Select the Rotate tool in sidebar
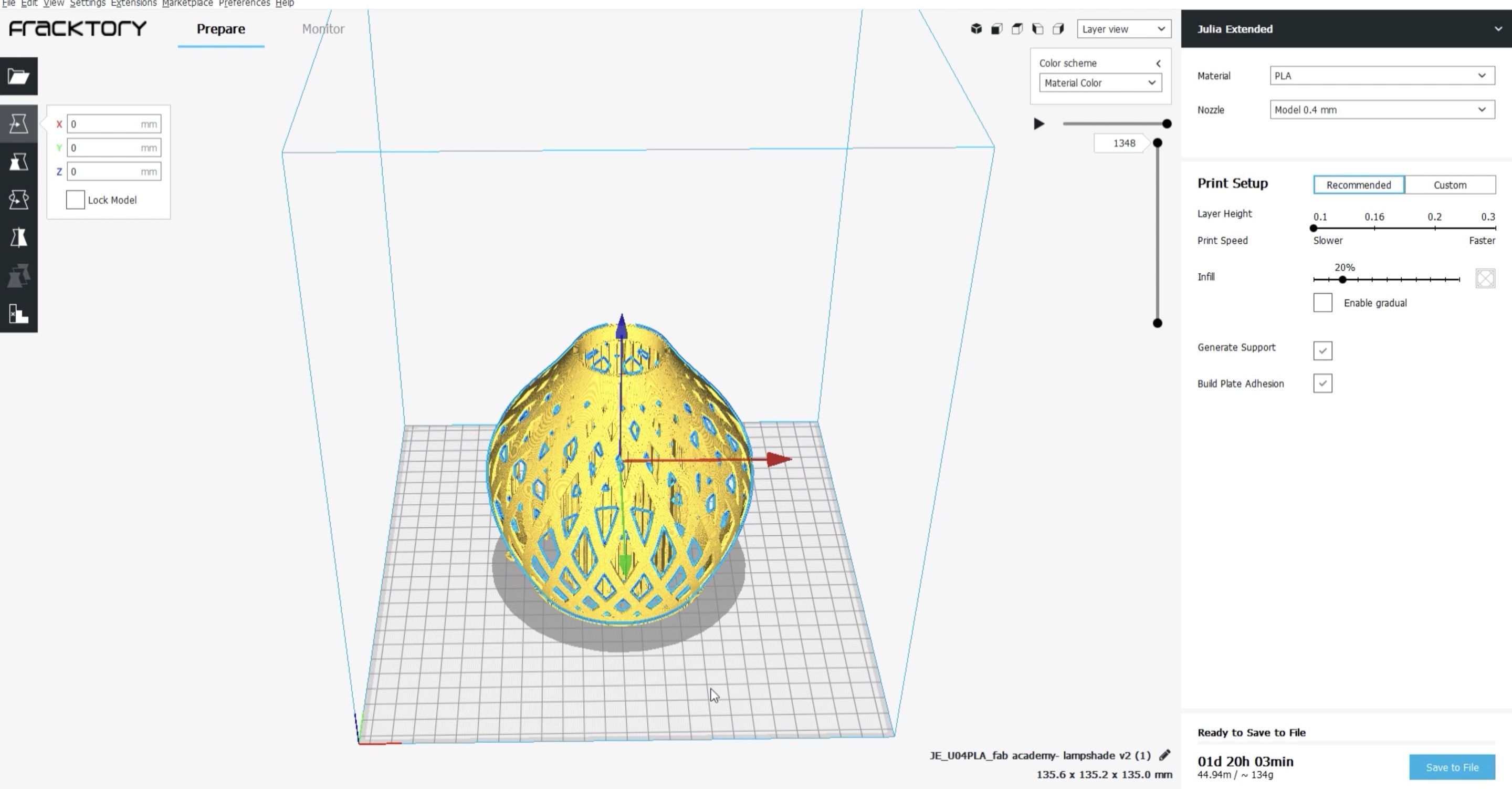1512x789 pixels. tap(19, 200)
